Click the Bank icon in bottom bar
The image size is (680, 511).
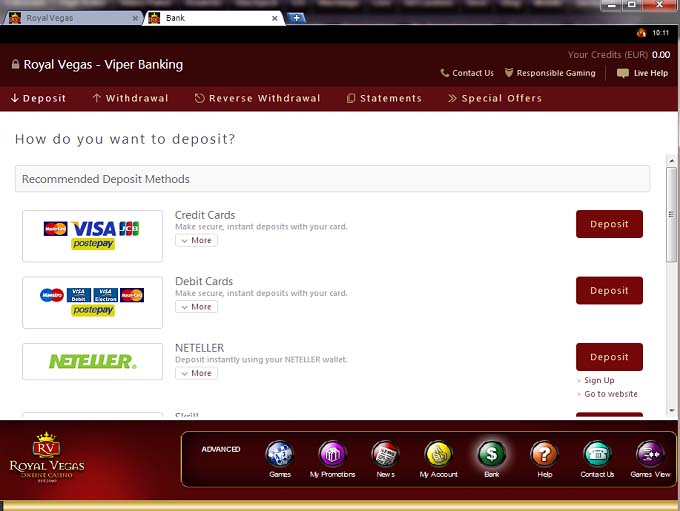click(x=491, y=455)
